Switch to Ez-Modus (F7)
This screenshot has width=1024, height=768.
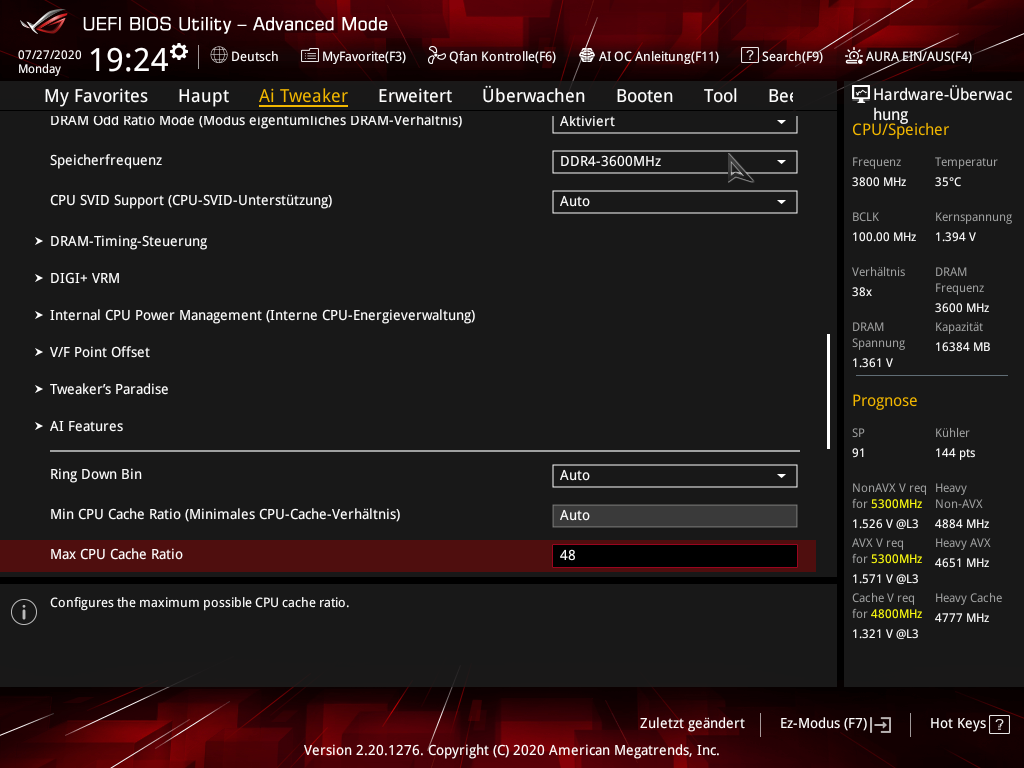pos(836,724)
